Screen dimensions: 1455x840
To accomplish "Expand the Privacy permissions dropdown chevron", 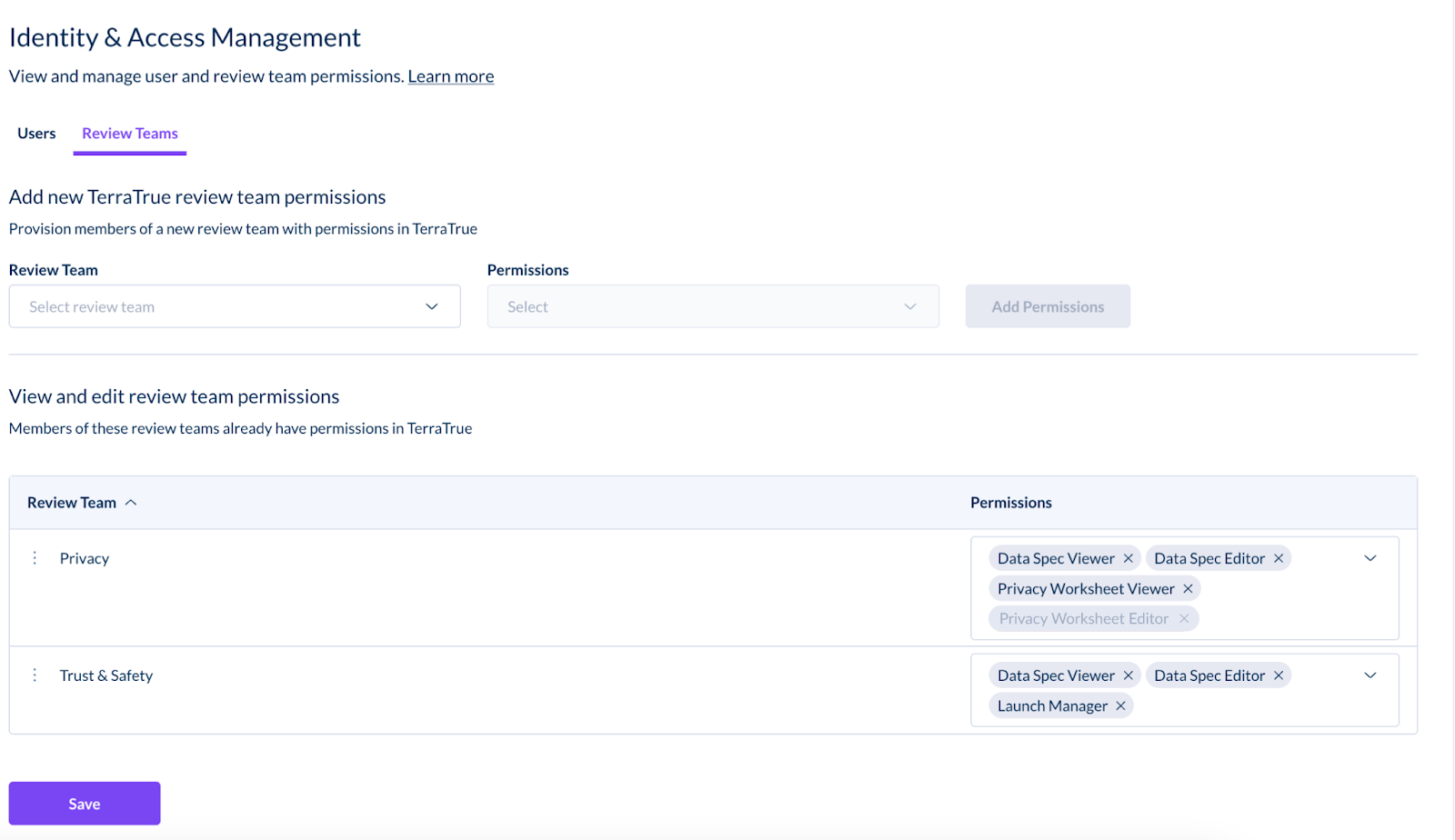I will [x=1370, y=558].
